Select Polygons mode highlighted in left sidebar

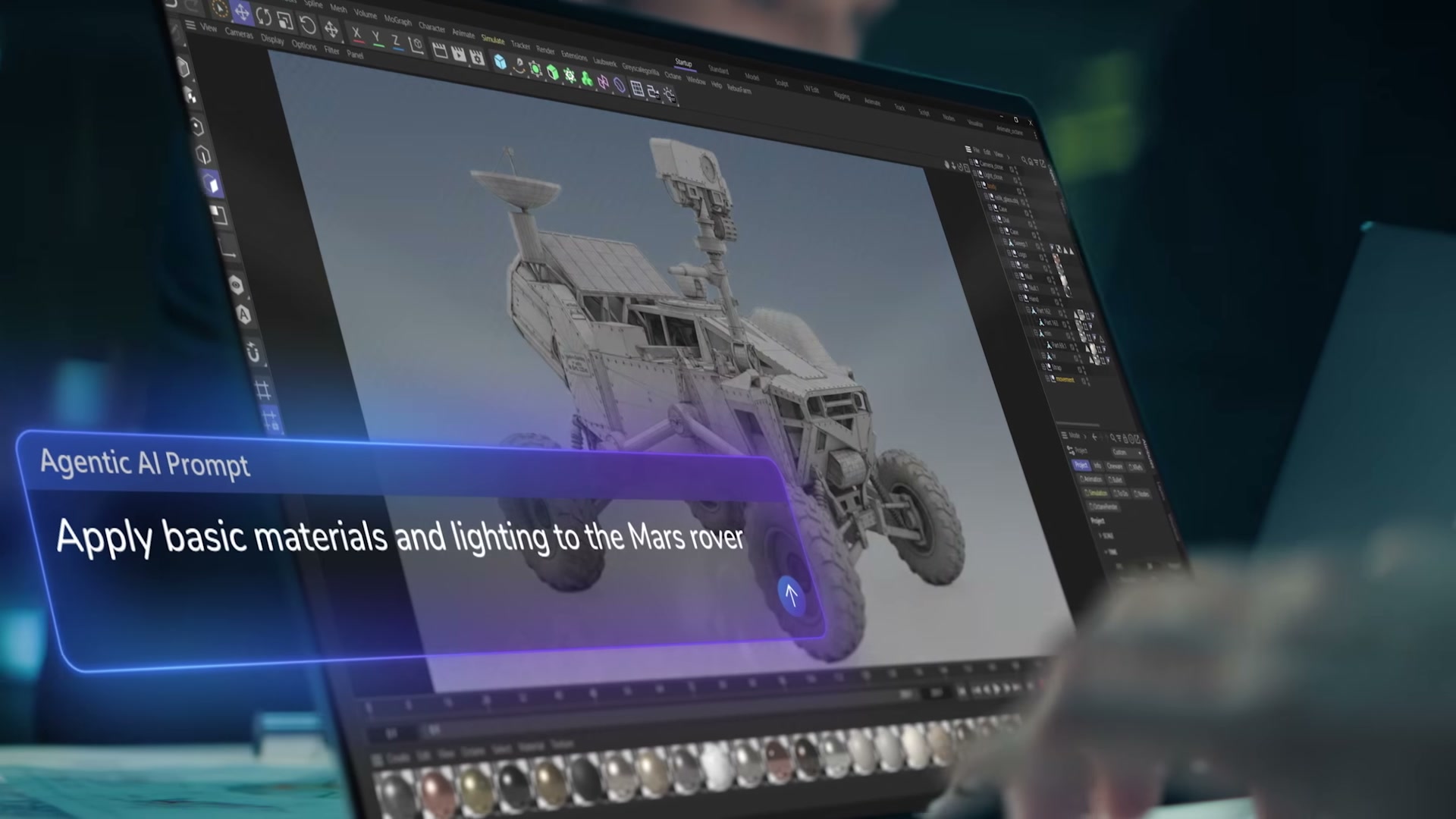[212, 184]
